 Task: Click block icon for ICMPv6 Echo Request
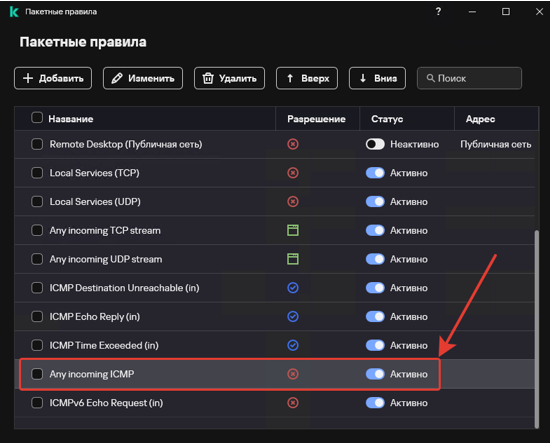tap(293, 403)
